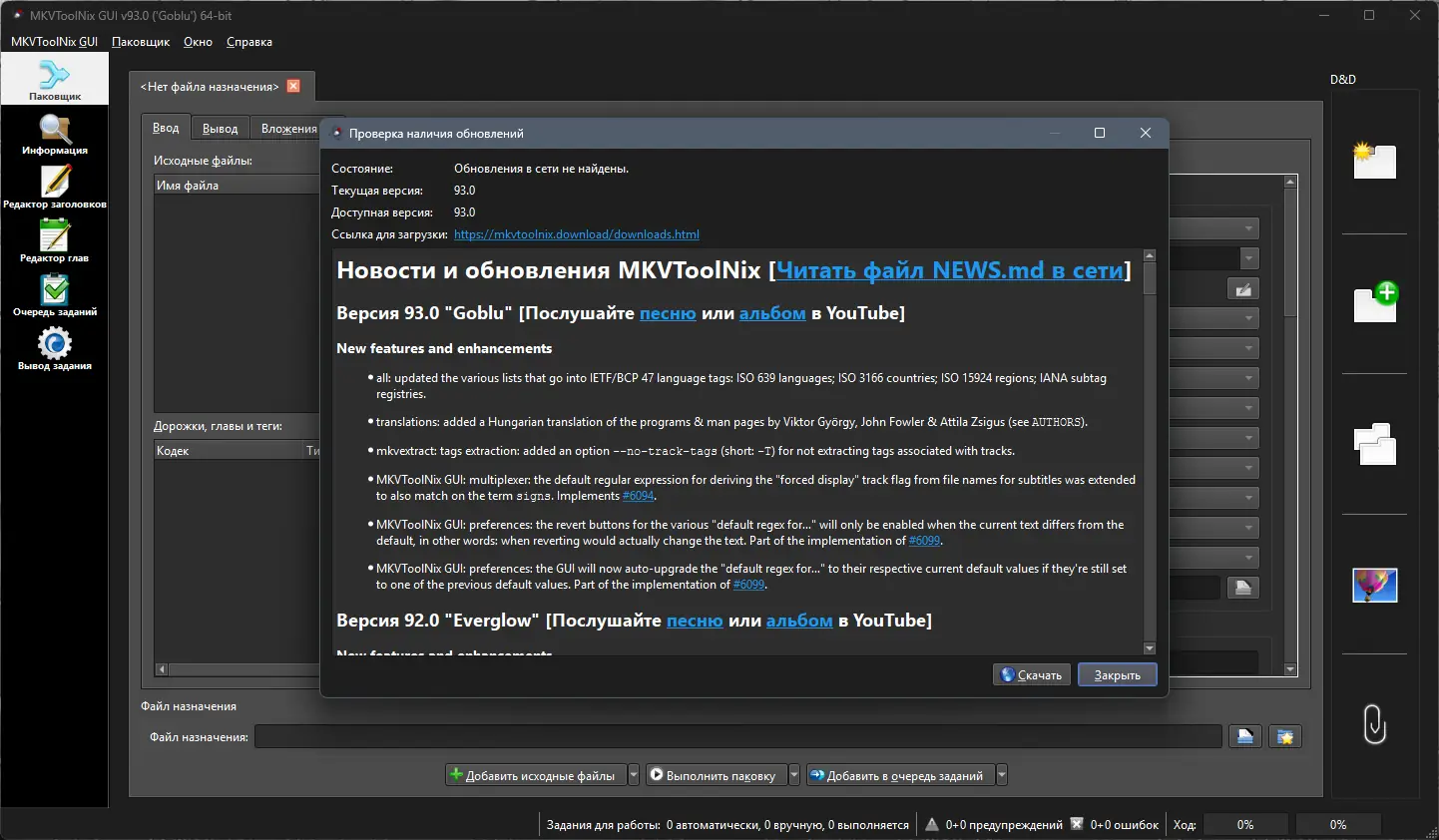This screenshot has height=840, width=1439.
Task: Click the paperclip attachment icon in D&D panel
Action: point(1375,724)
